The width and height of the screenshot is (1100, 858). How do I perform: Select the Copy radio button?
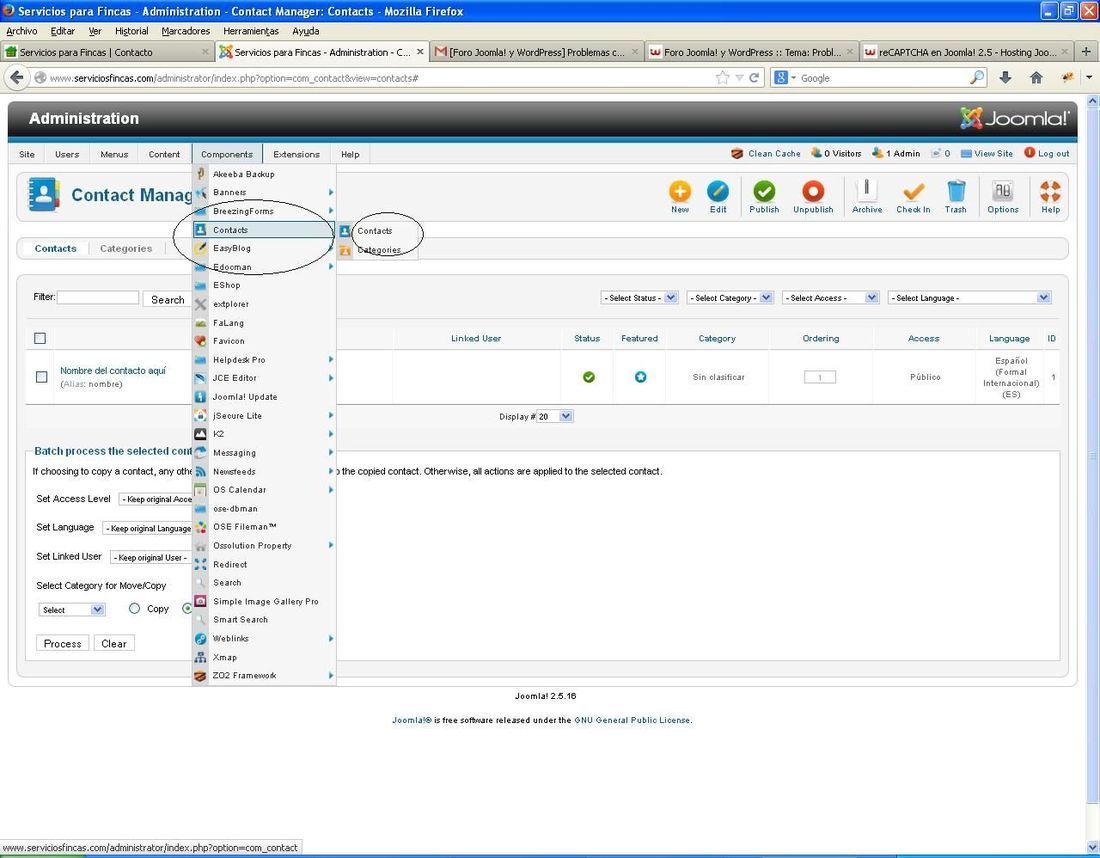[x=135, y=608]
